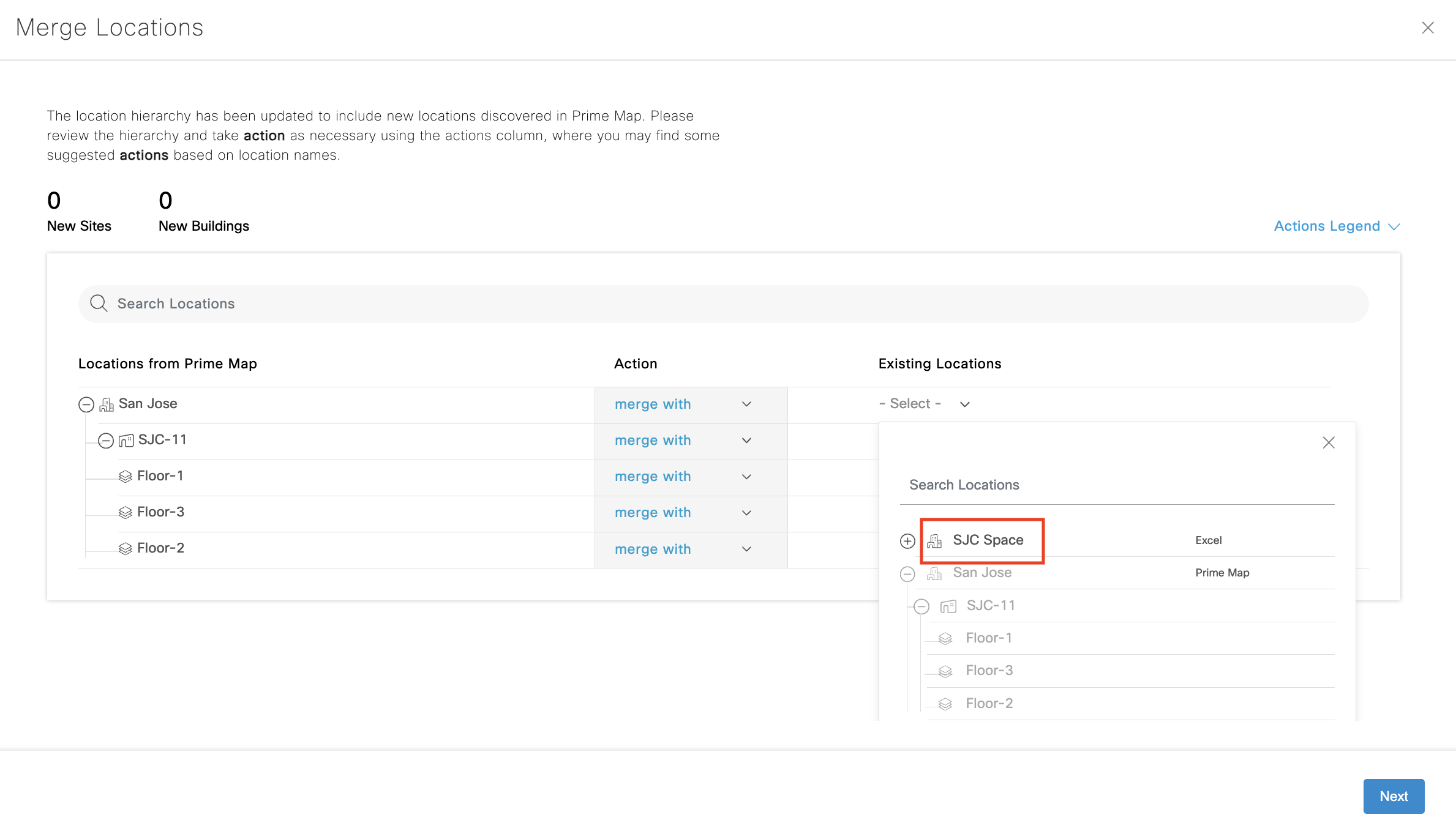This screenshot has height=831, width=1456.
Task: Click the SJC Space site icon in popup
Action: (x=934, y=541)
